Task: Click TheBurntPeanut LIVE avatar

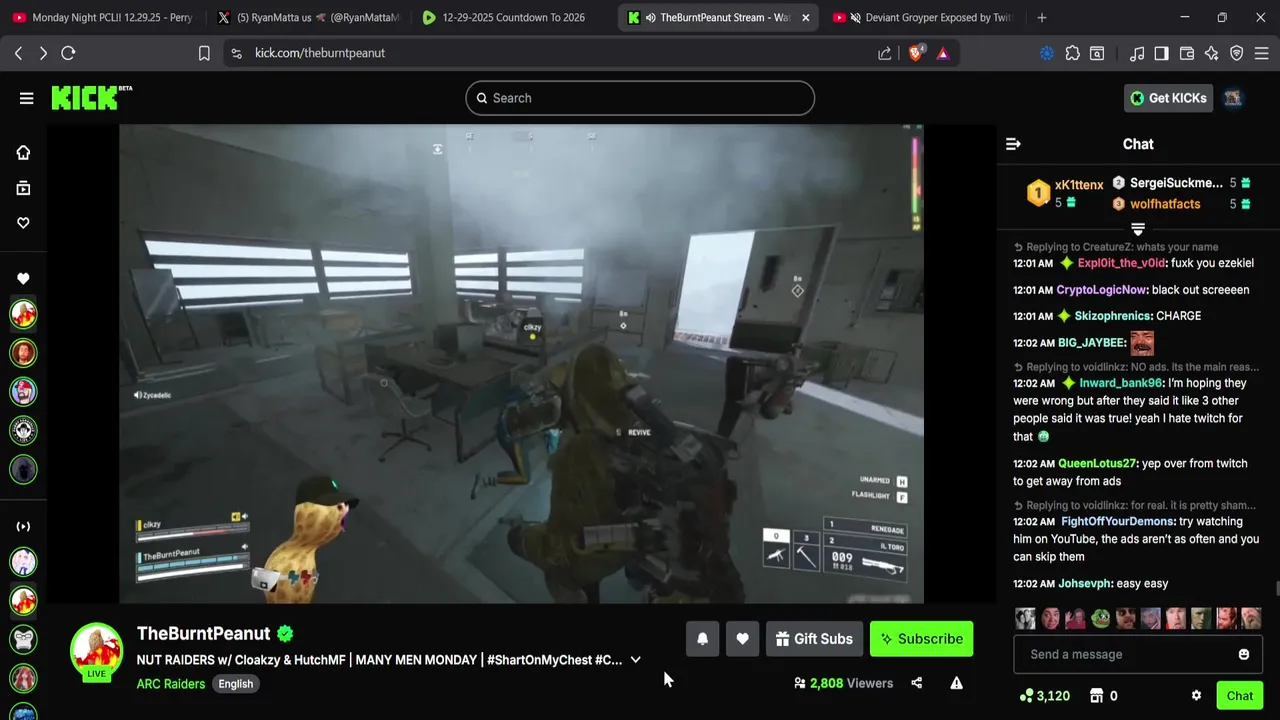Action: coord(96,650)
